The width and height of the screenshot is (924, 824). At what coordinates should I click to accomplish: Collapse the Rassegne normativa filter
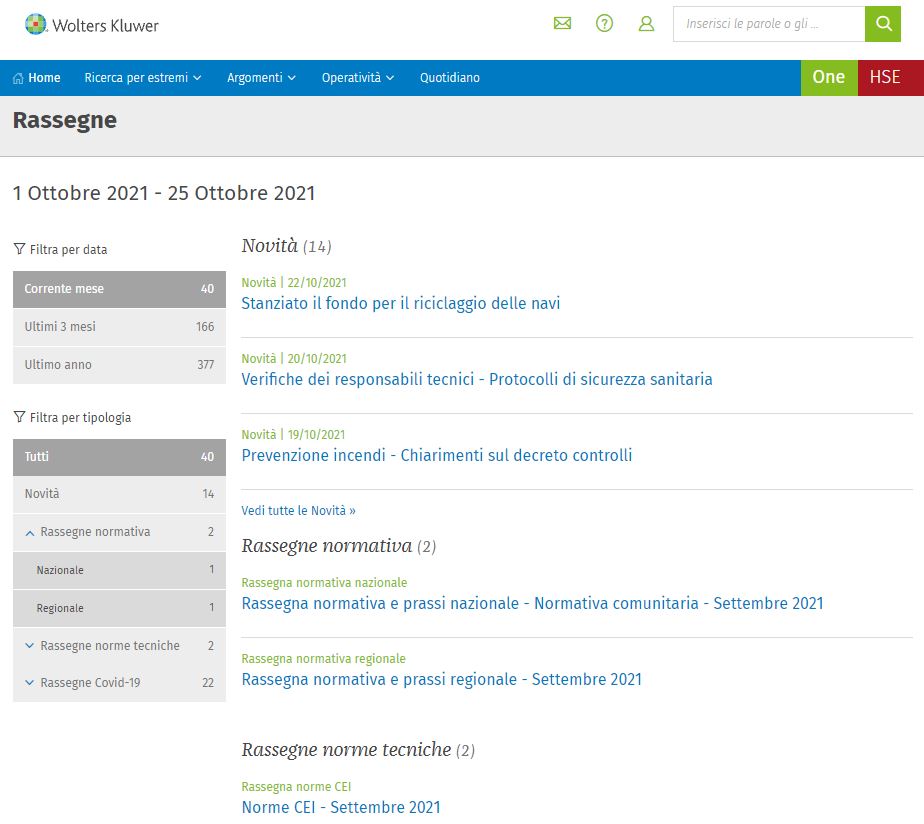[30, 533]
